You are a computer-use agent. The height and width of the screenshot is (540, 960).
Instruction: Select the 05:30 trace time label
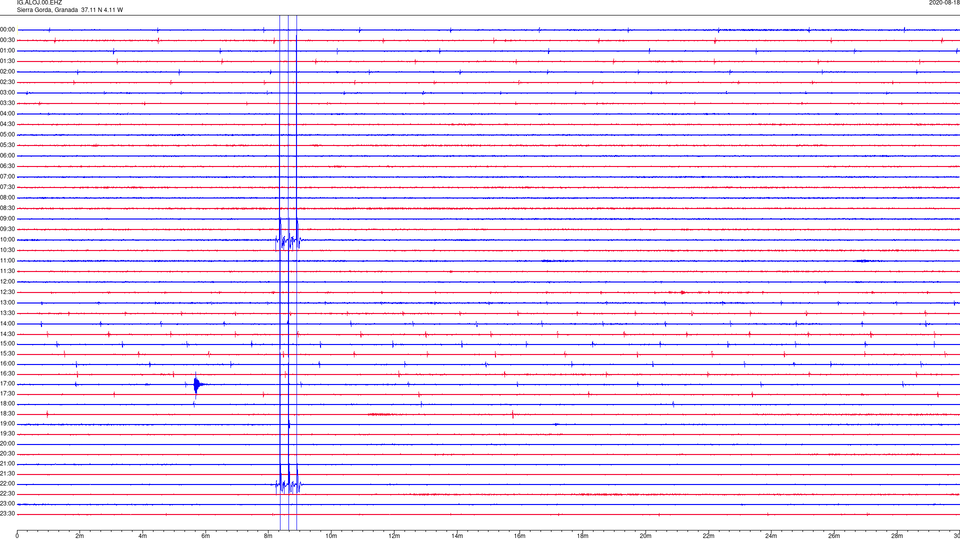click(x=7, y=145)
